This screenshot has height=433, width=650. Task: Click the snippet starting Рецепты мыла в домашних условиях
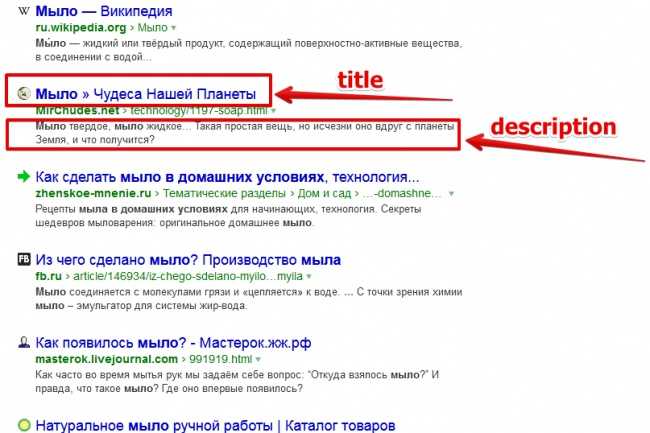[228, 216]
